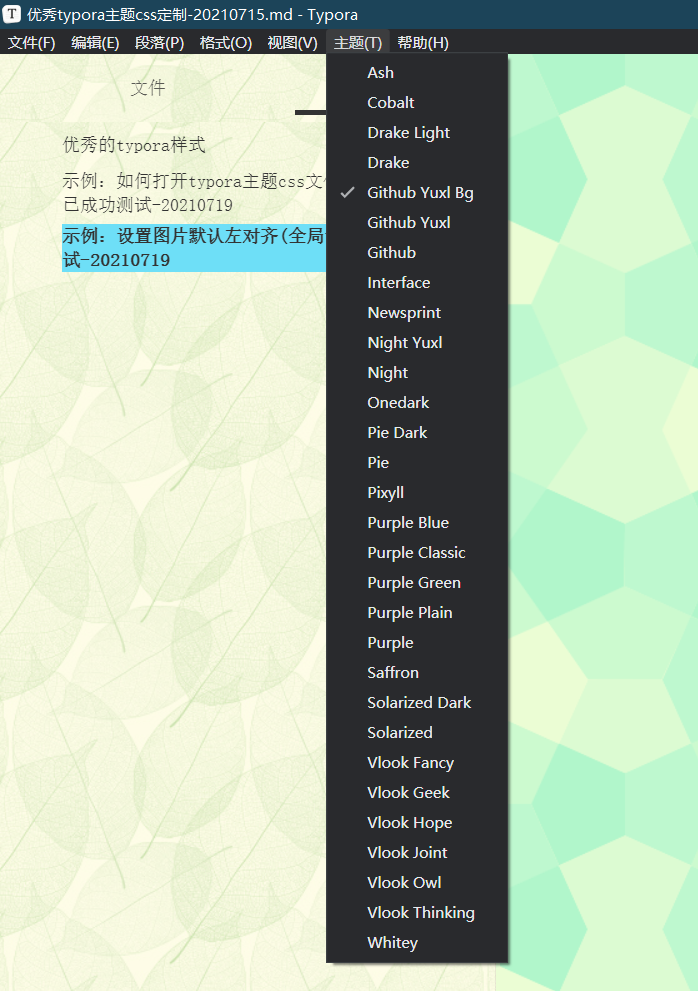698x991 pixels.
Task: Apply the Purple Classic theme
Action: coord(417,553)
